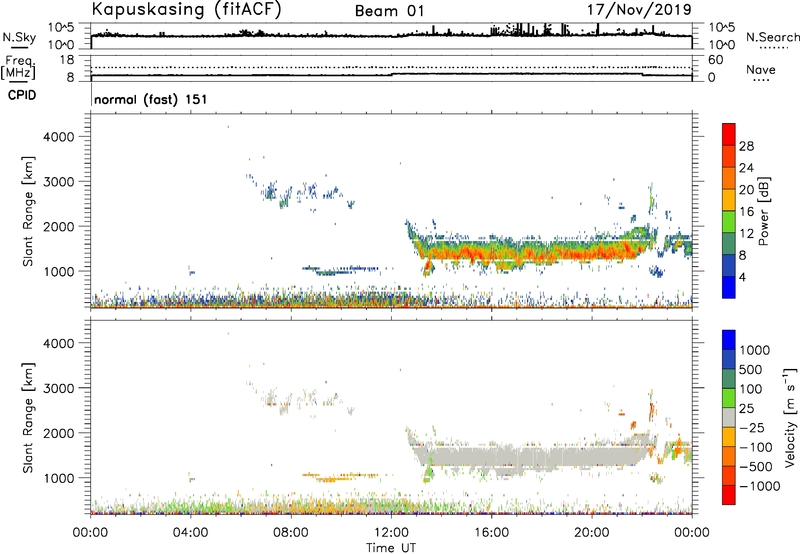This screenshot has height=554, width=800.
Task: Pick power colorbar yellow segment between 20 and 16
Action: (729, 200)
